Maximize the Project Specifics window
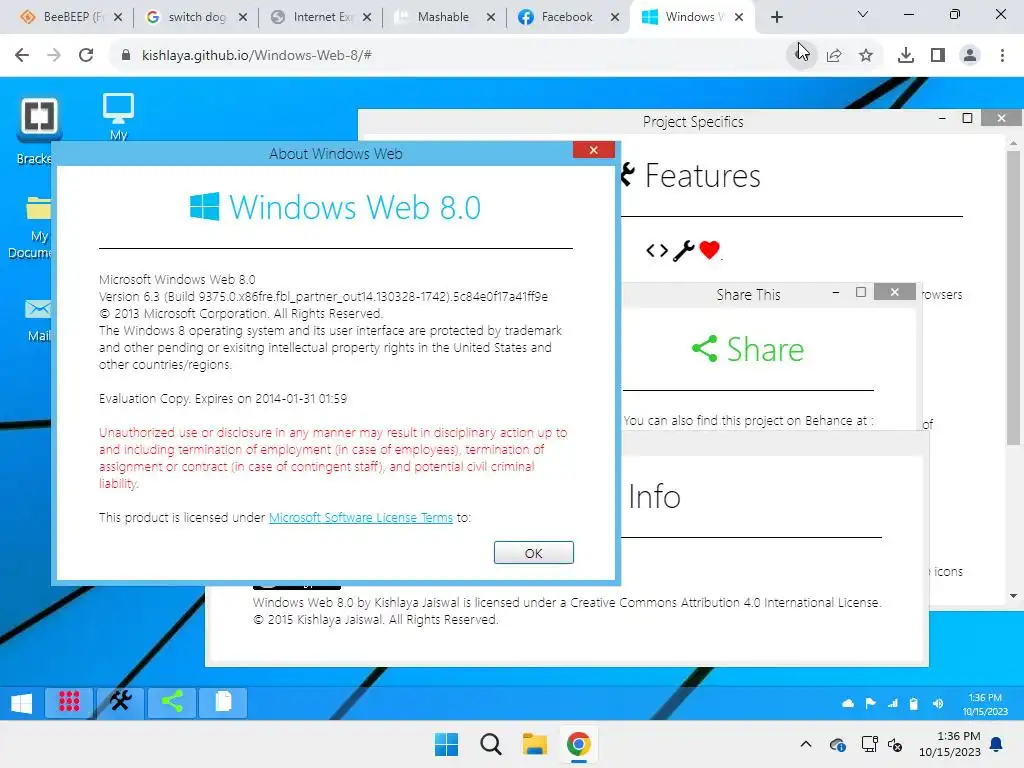Viewport: 1024px width, 768px height. tap(967, 118)
